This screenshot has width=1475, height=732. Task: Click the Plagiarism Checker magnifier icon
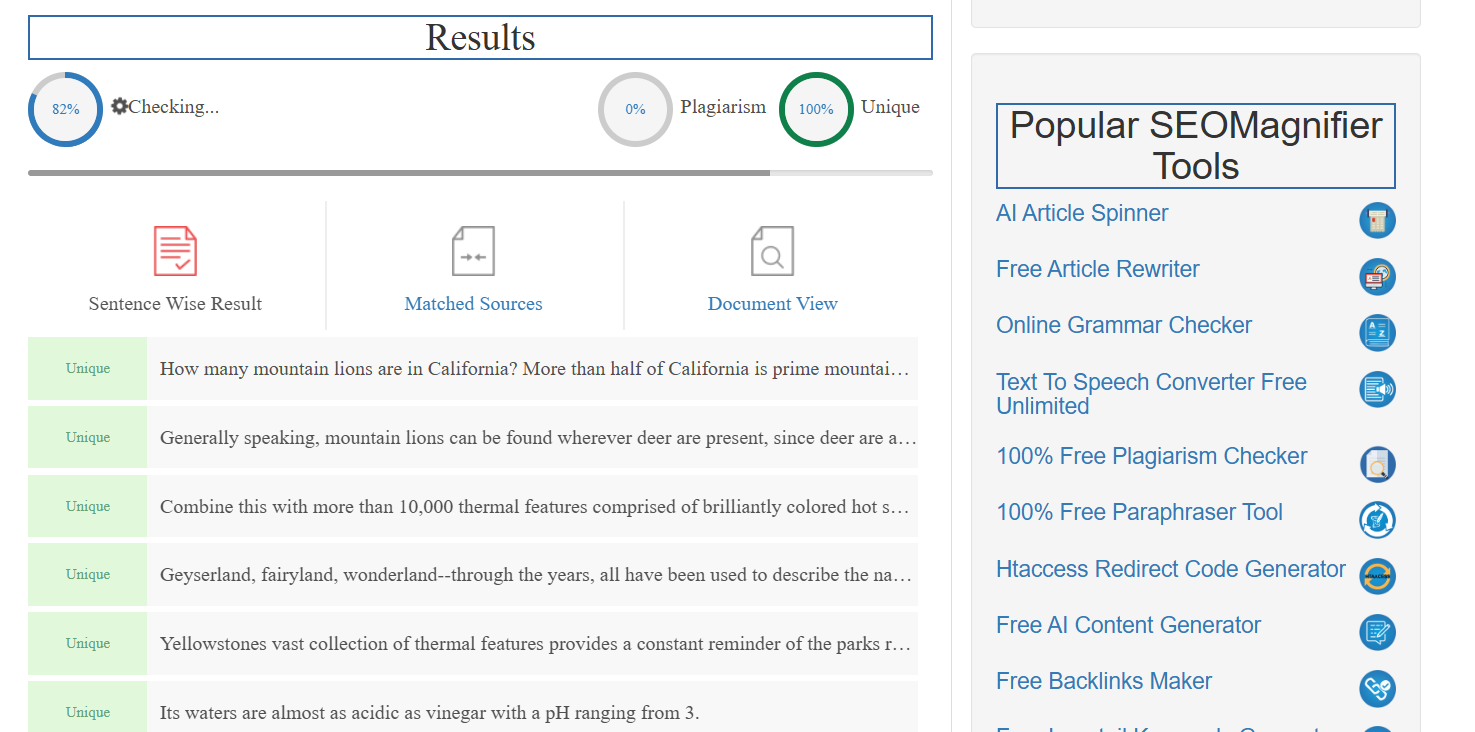1377,464
